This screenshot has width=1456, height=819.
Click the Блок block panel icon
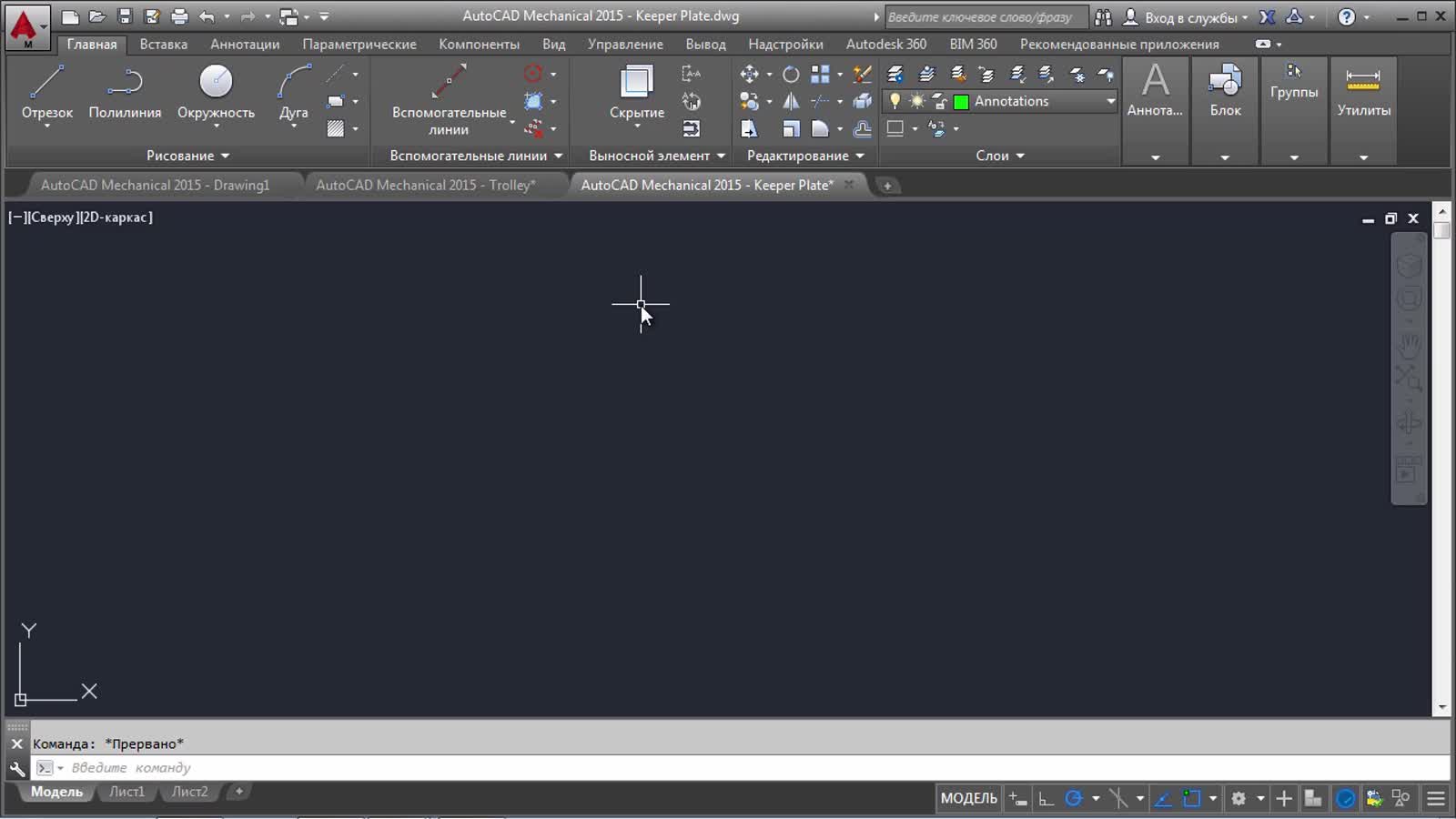1225,89
